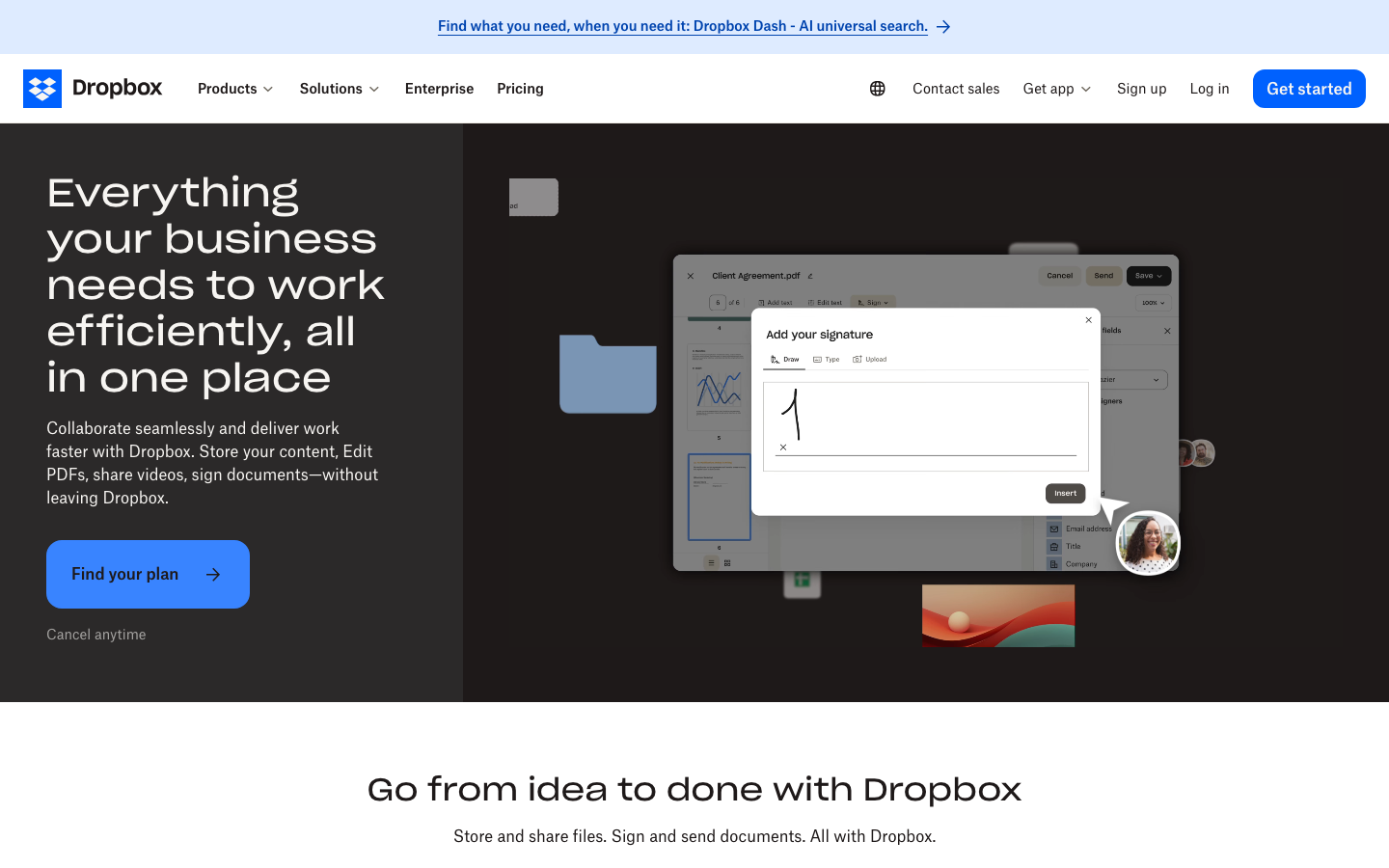This screenshot has width=1389, height=868.
Task: Click the rename pencil next to Client Agreement.pdf
Action: pos(810,276)
